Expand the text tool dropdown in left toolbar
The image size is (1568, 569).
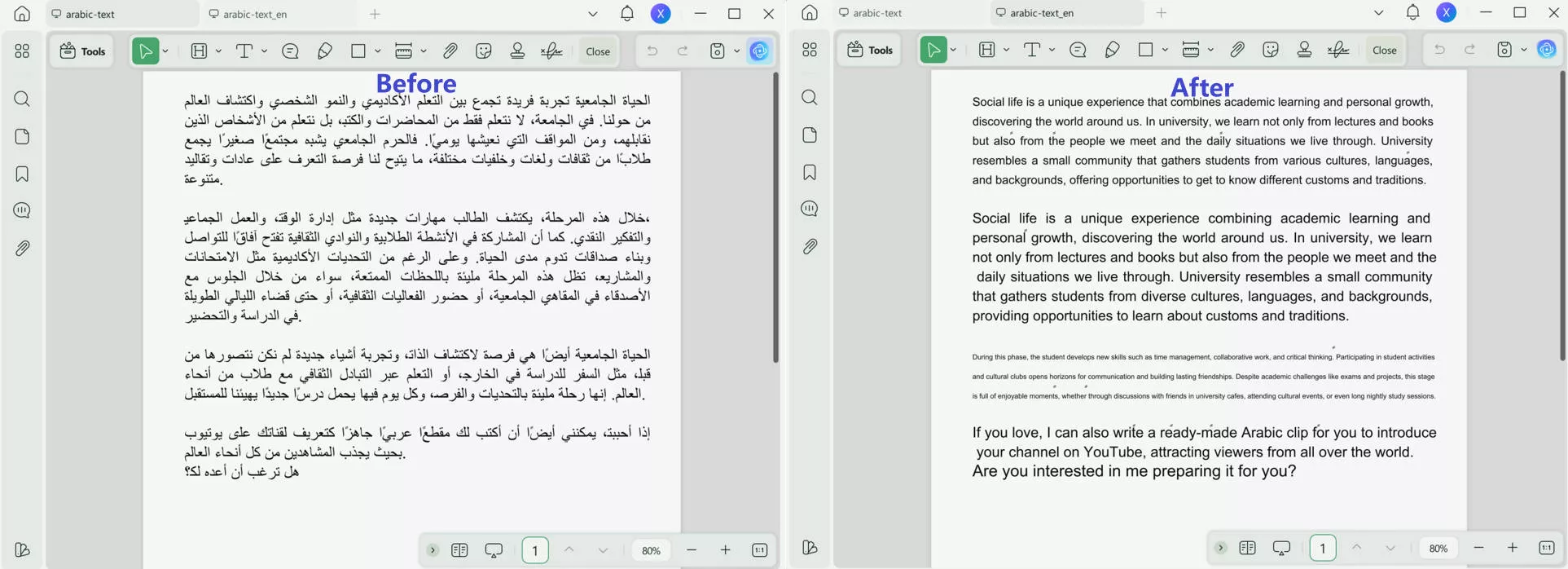264,51
